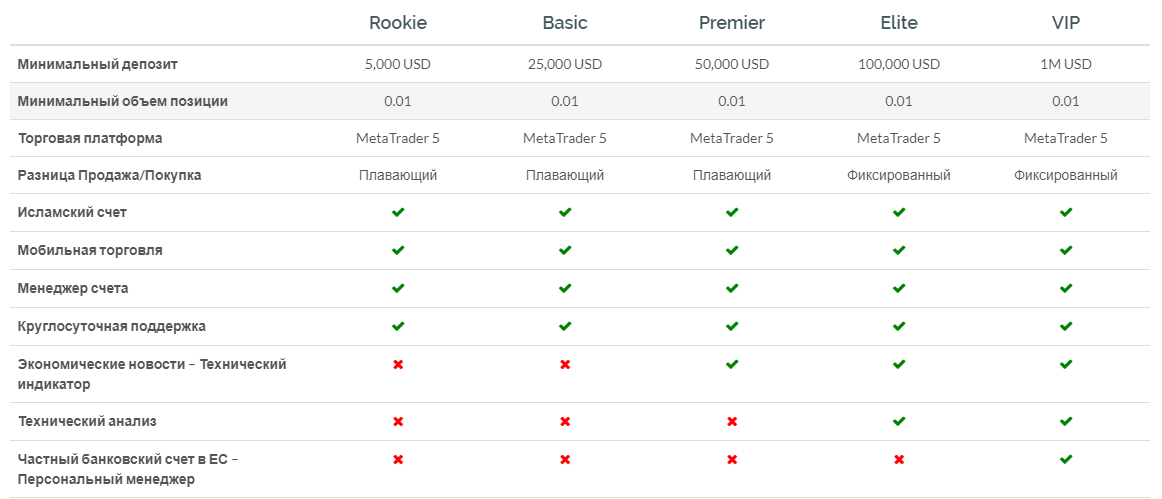
Task: Click the Premier checkmark for Экономические новости
Action: coord(732,364)
